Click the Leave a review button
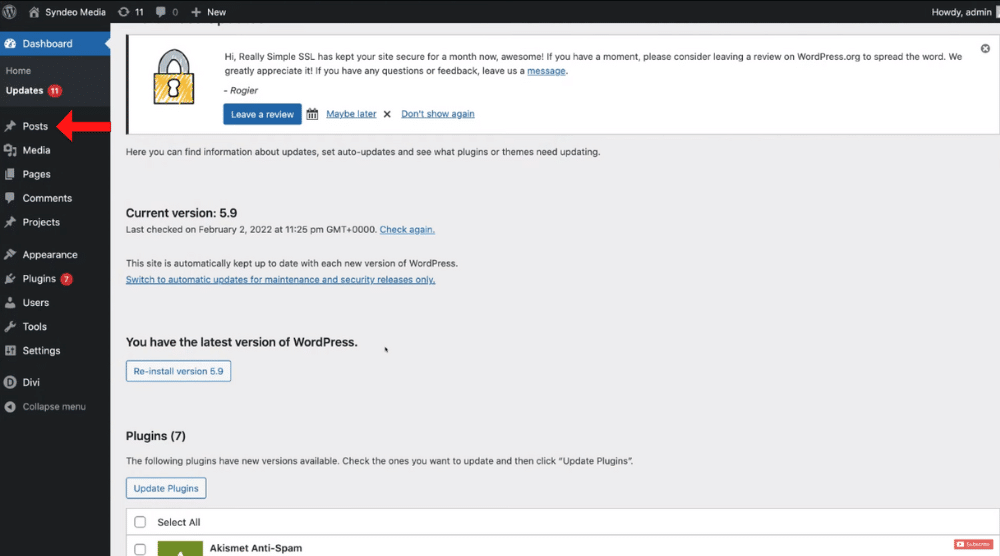The image size is (1000, 556). point(262,114)
